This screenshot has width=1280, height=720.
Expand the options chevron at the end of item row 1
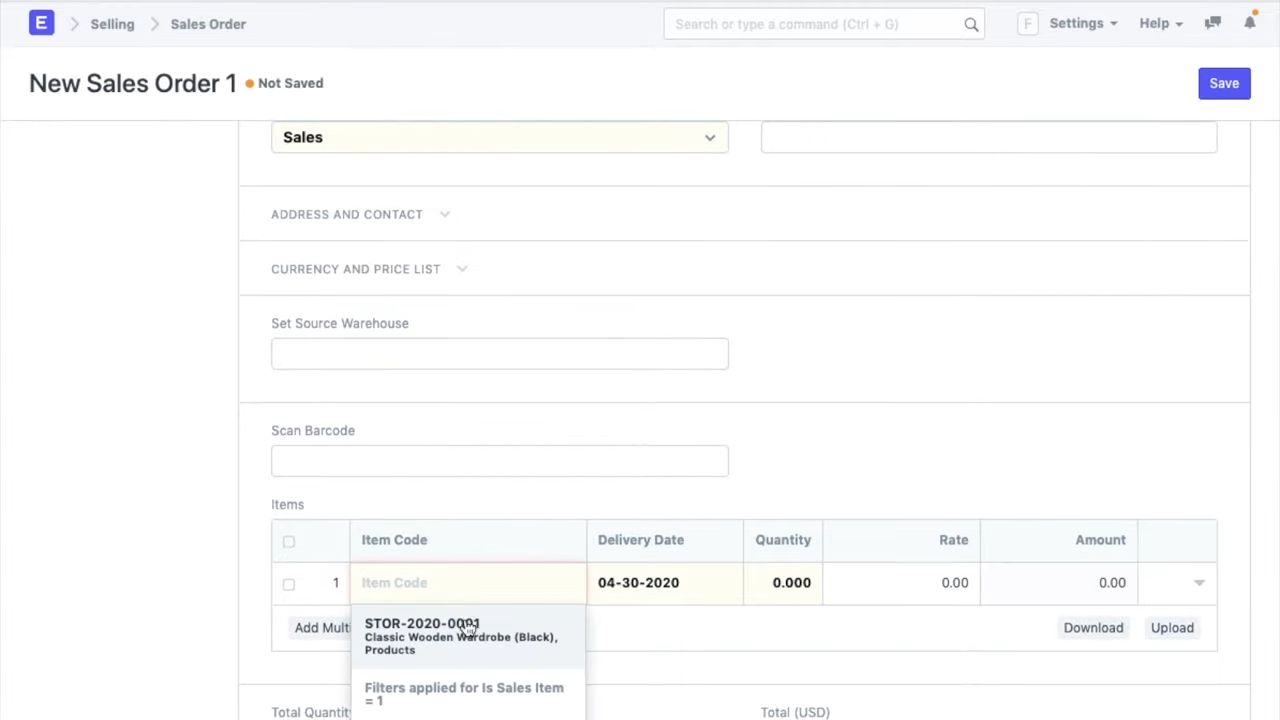1198,582
